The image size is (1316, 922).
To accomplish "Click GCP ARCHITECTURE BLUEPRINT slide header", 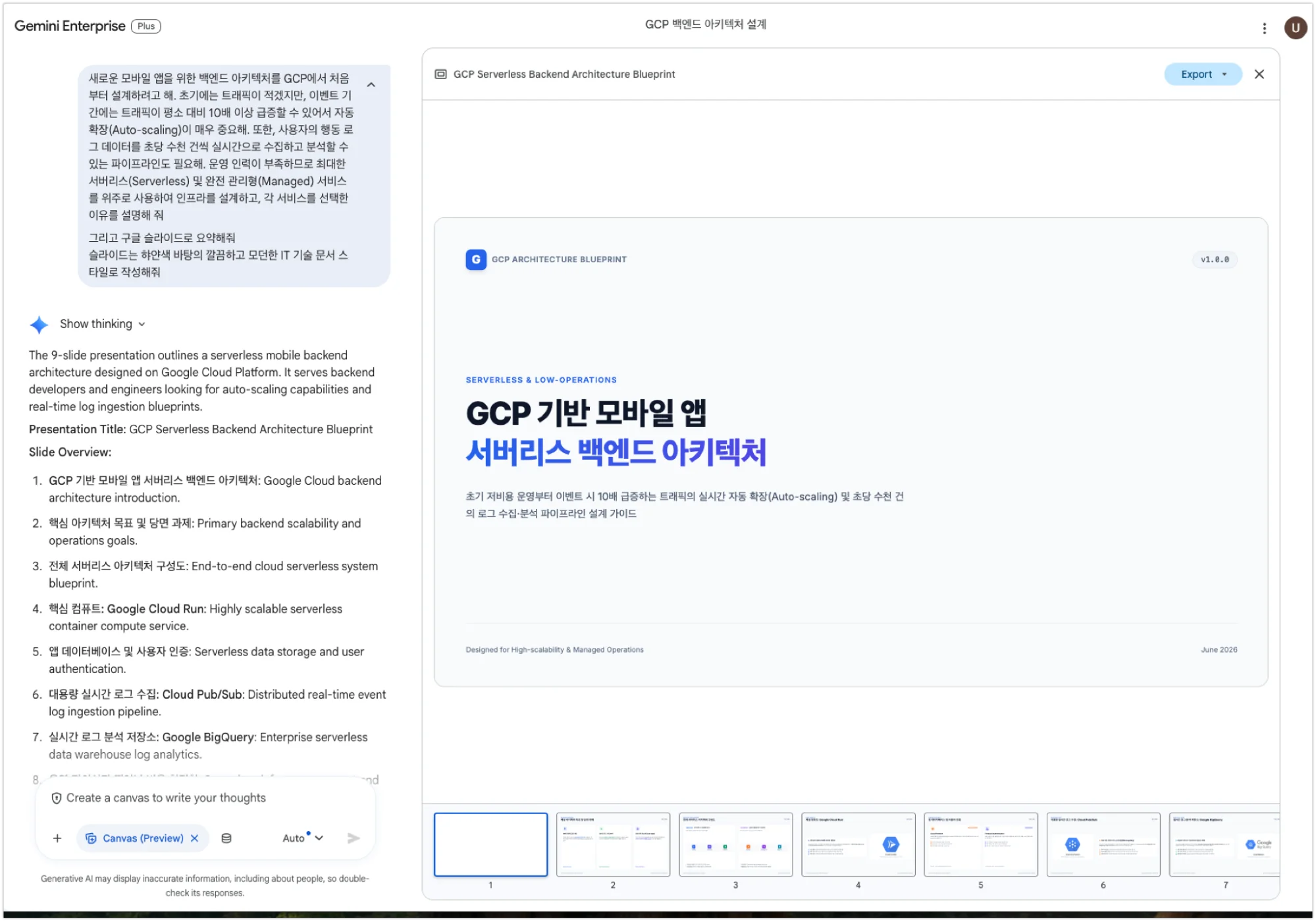I will [559, 259].
